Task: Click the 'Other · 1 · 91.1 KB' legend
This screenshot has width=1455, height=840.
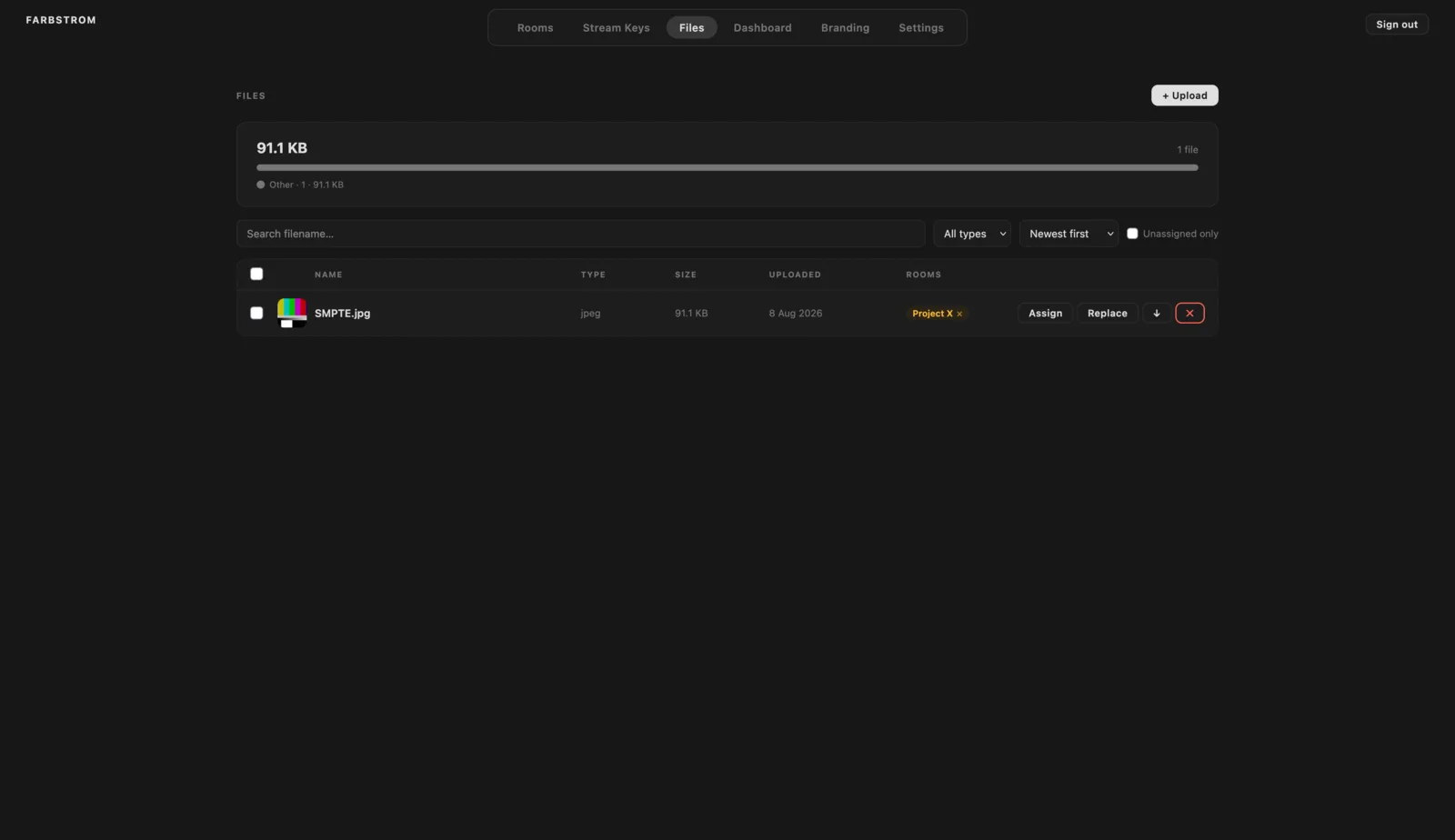Action: tap(300, 185)
